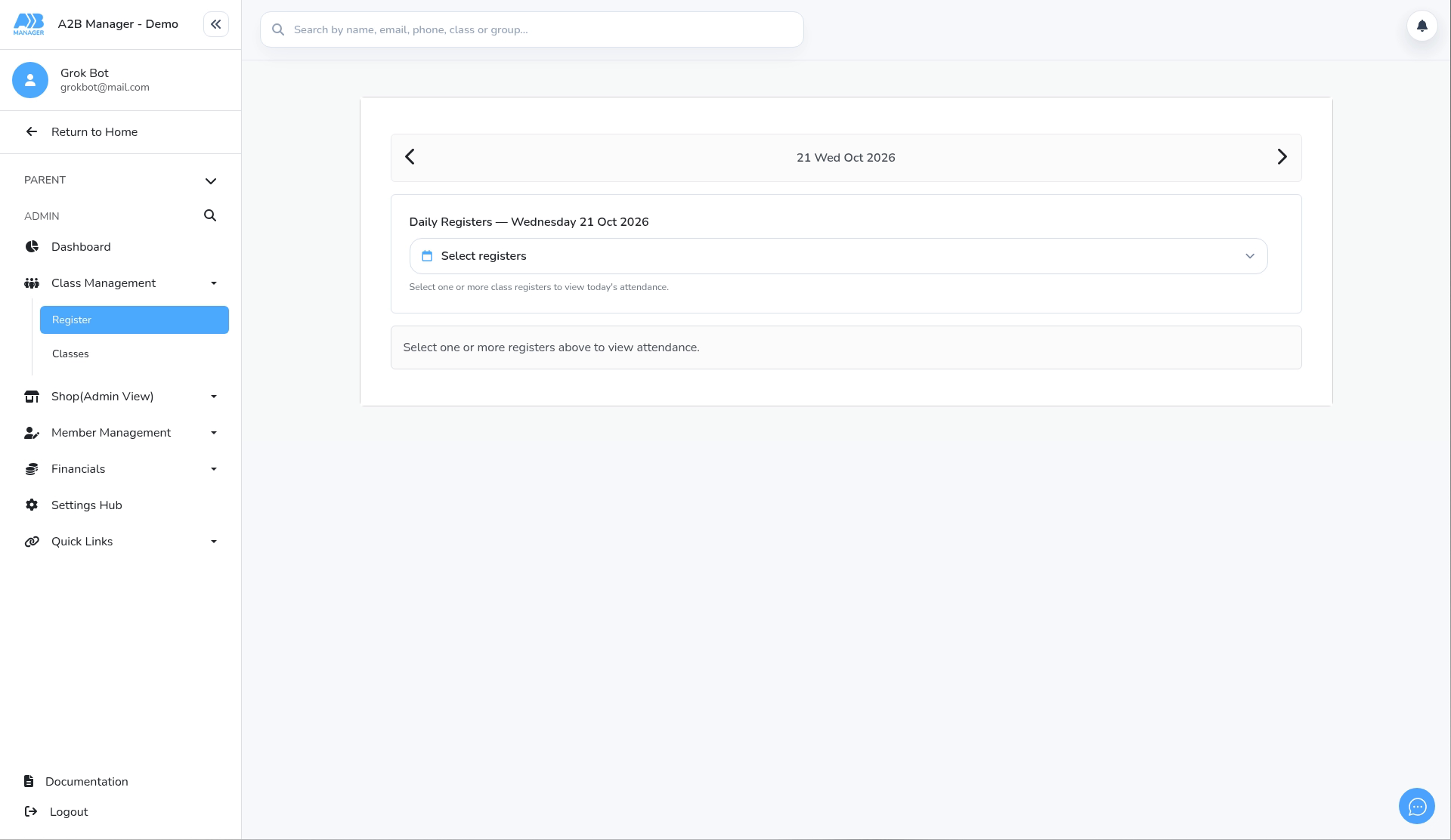Click the Grok Bot avatar icon
Viewport: 1451px width, 840px height.
click(30, 80)
